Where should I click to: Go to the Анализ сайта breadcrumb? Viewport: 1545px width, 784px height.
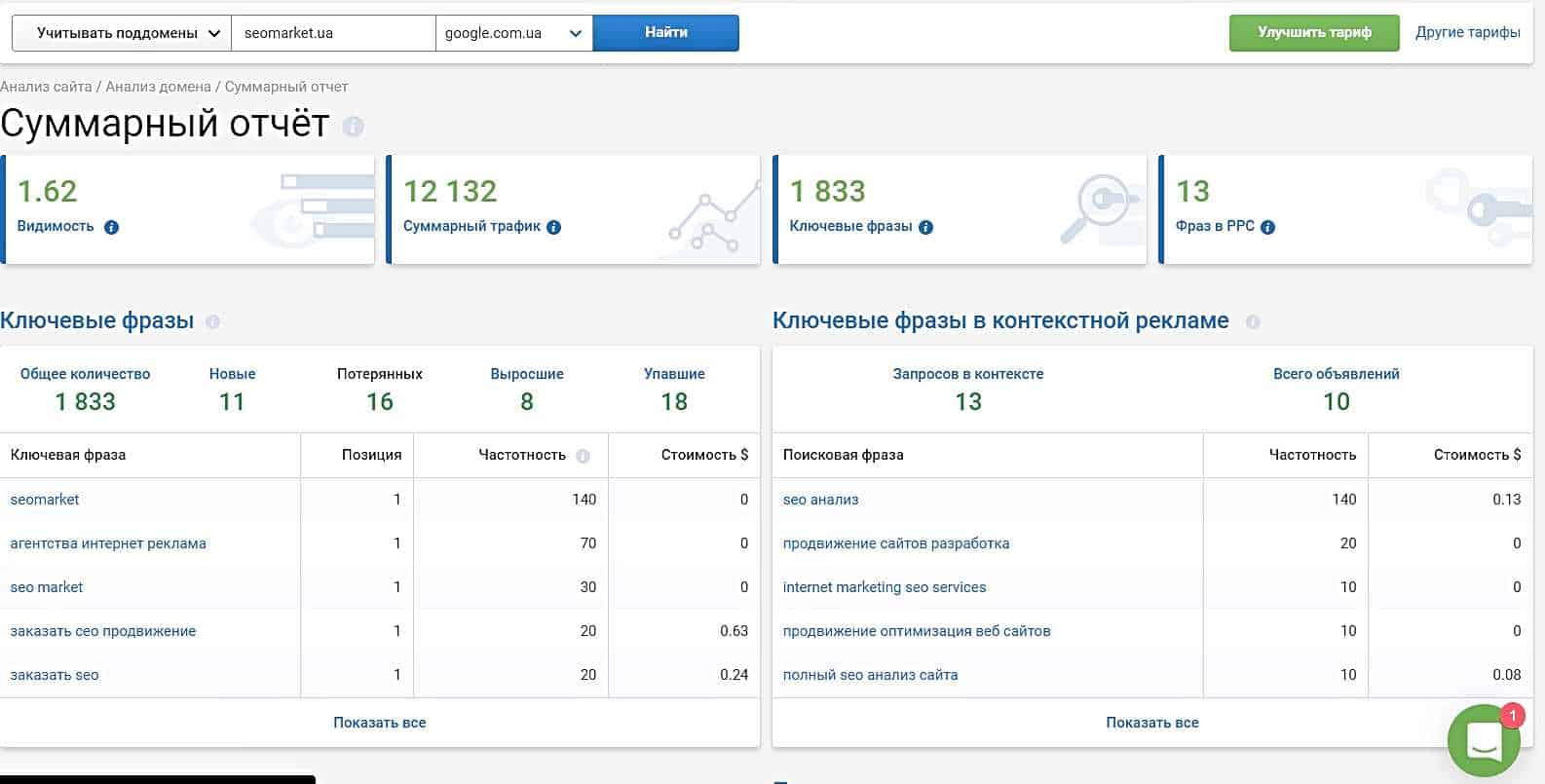tap(46, 87)
